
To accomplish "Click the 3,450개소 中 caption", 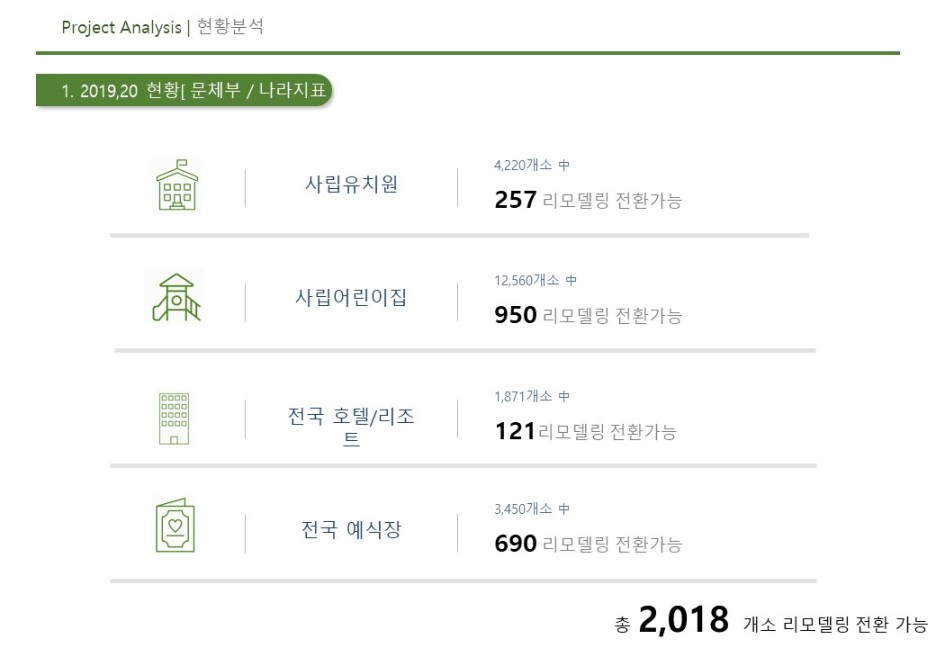I will point(532,509).
